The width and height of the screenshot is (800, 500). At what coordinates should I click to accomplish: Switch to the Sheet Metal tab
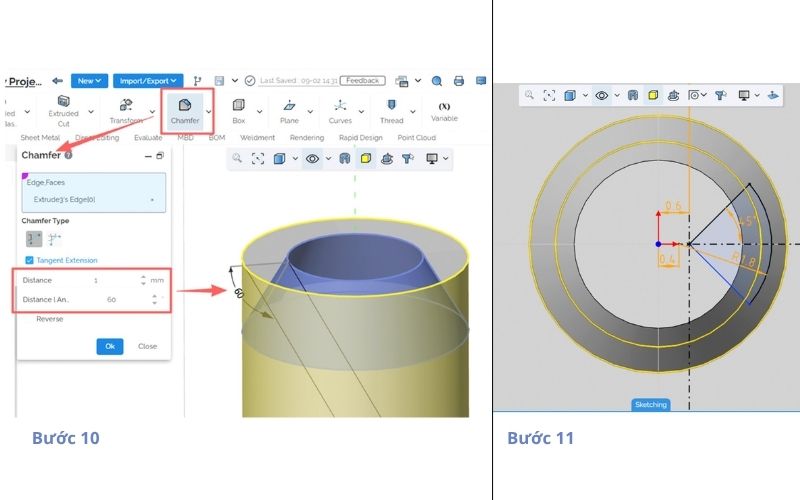click(40, 138)
